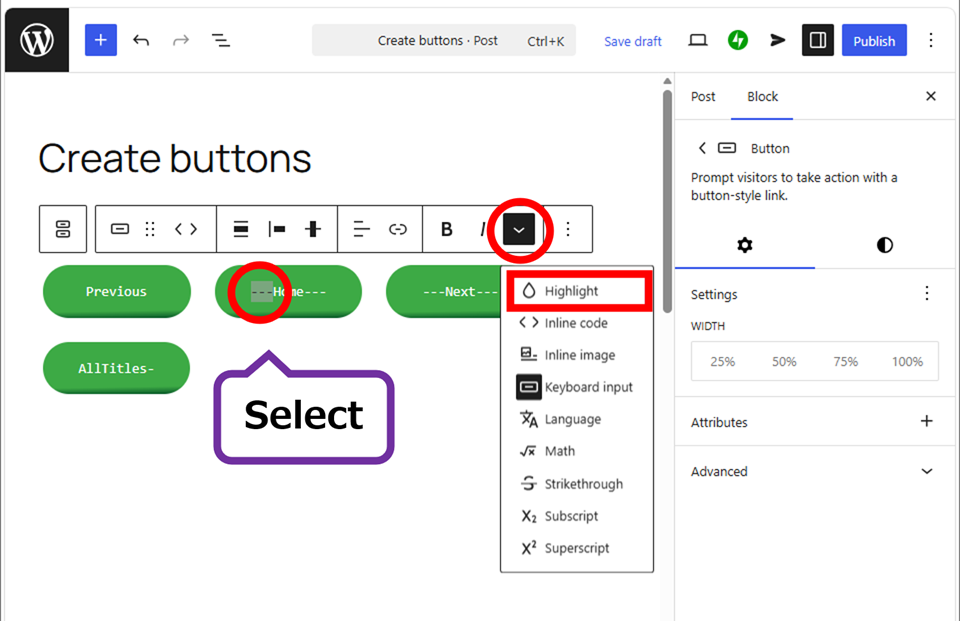This screenshot has height=621, width=960.
Task: Open the gear Settings tab
Action: coord(744,246)
